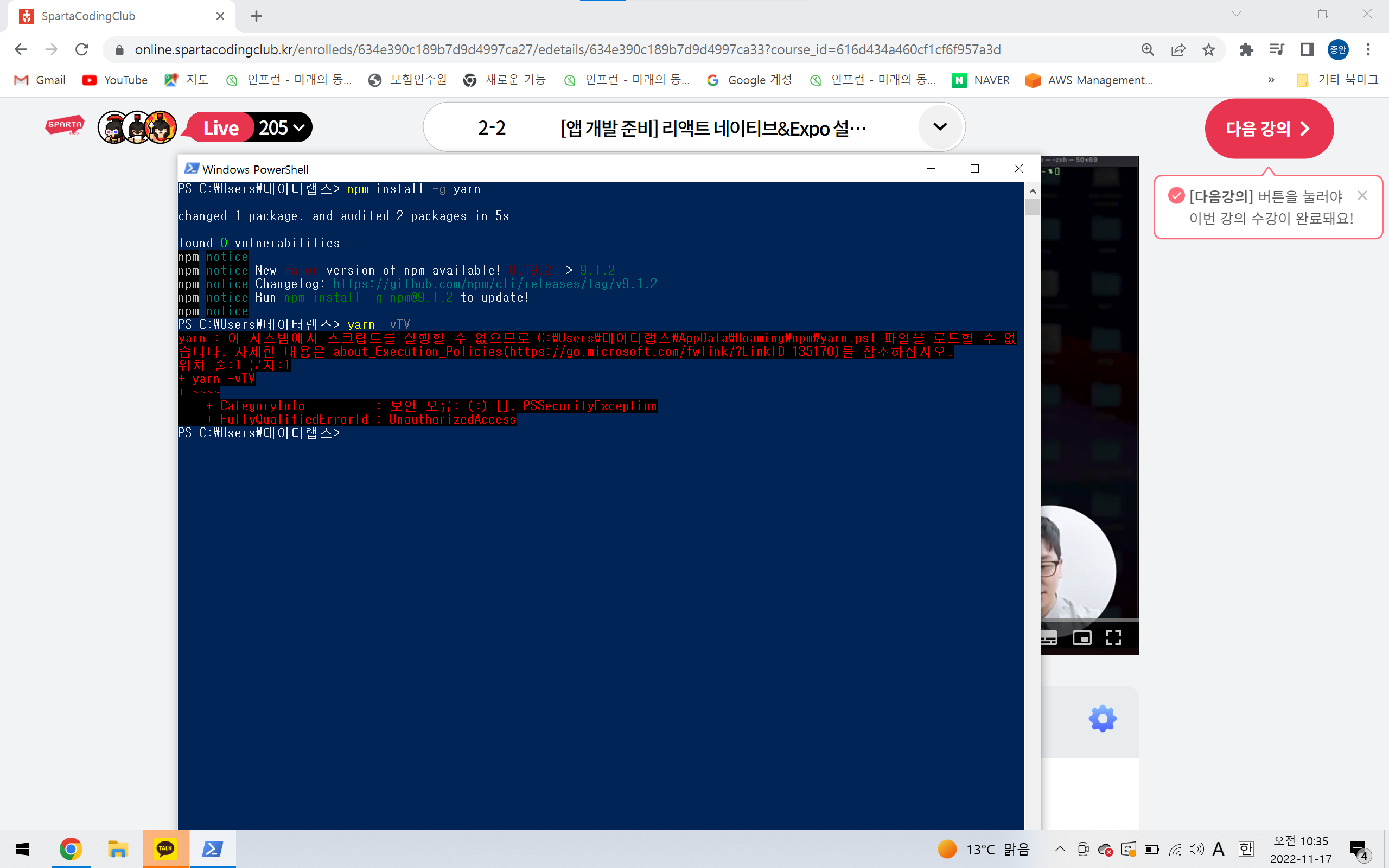
Task: Click the PowerShell scrollbar thumb
Action: click(x=1032, y=207)
